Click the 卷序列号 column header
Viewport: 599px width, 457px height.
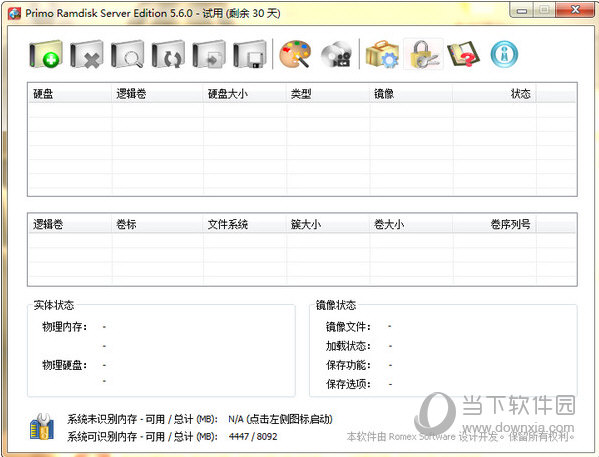494,224
